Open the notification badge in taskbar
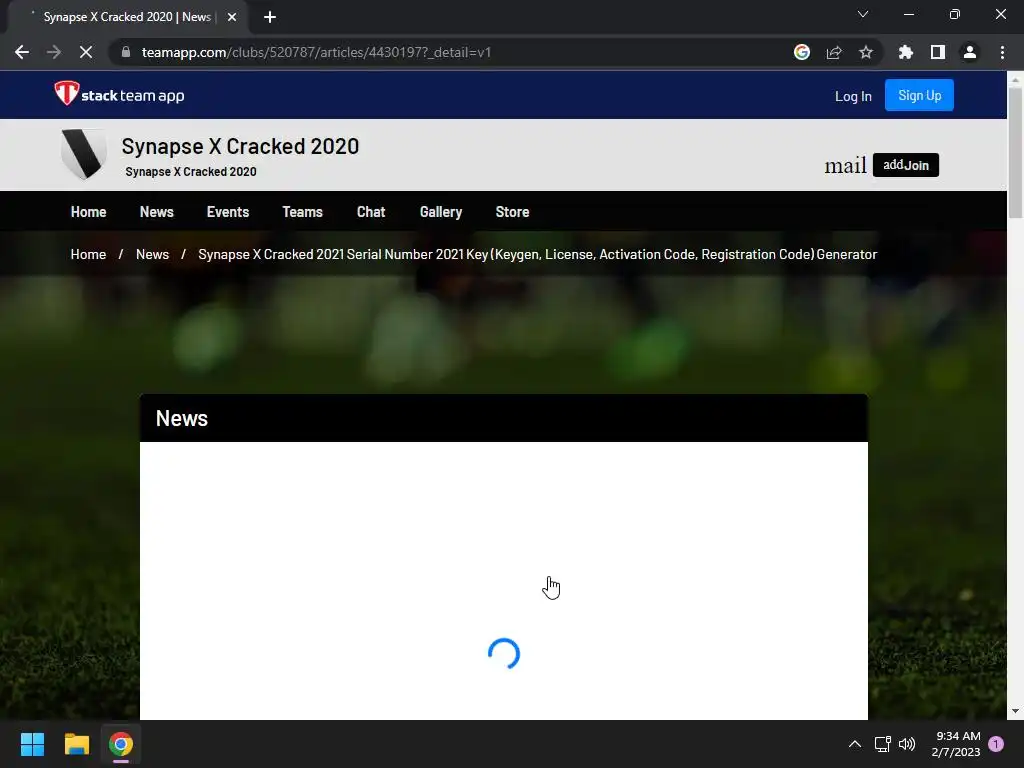This screenshot has width=1024, height=768. [996, 744]
